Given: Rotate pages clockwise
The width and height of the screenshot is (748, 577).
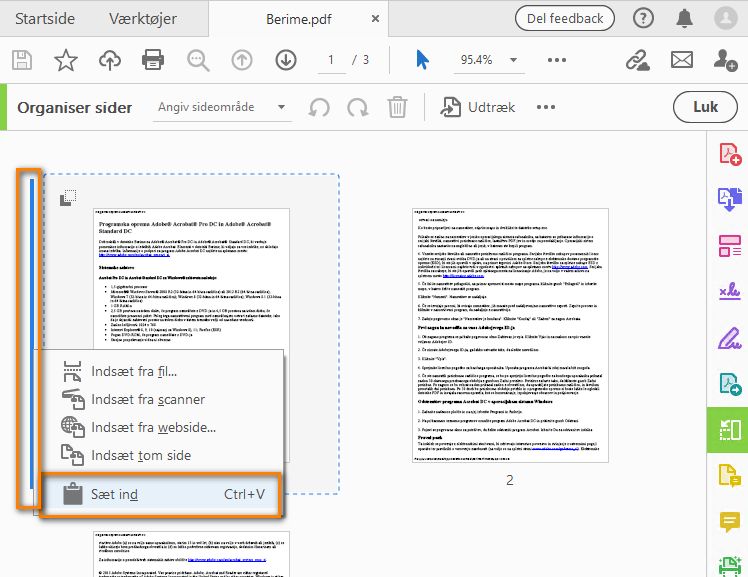Looking at the screenshot, I should pos(358,107).
